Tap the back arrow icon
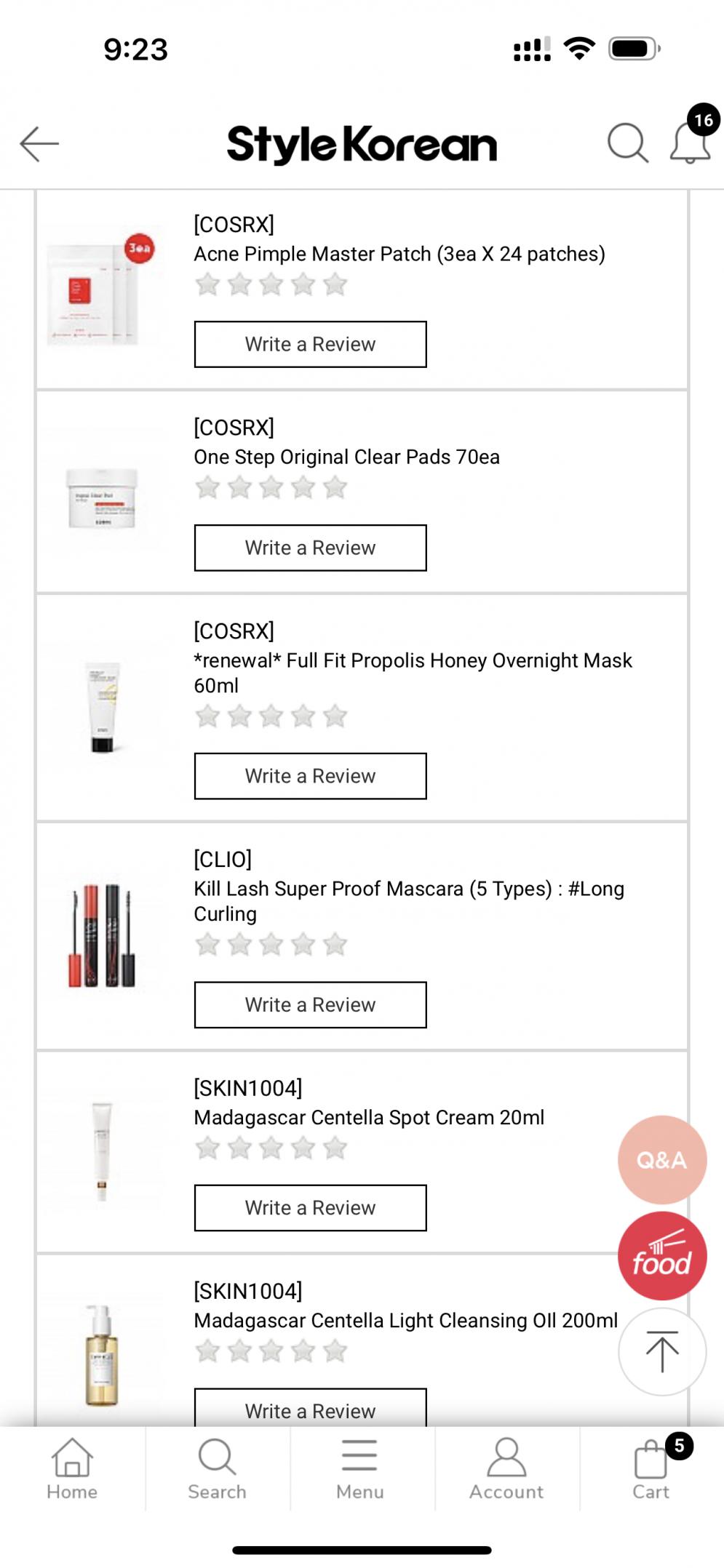This screenshot has width=724, height=1568. tap(39, 143)
